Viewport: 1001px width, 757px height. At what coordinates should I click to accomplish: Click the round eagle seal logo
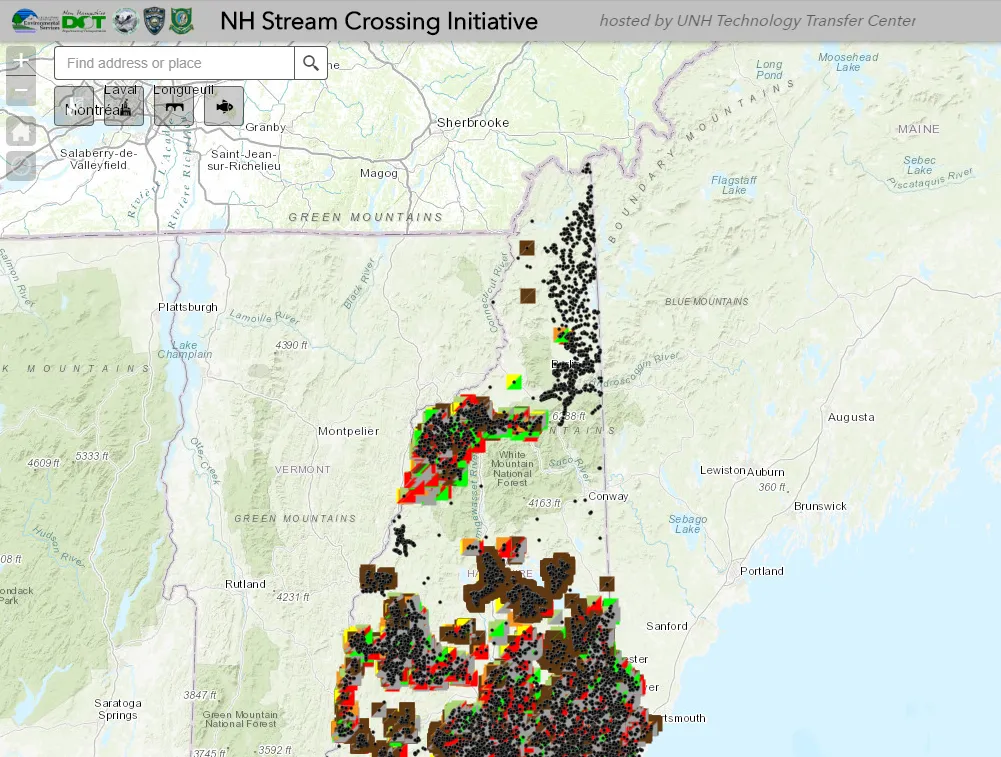[125, 21]
